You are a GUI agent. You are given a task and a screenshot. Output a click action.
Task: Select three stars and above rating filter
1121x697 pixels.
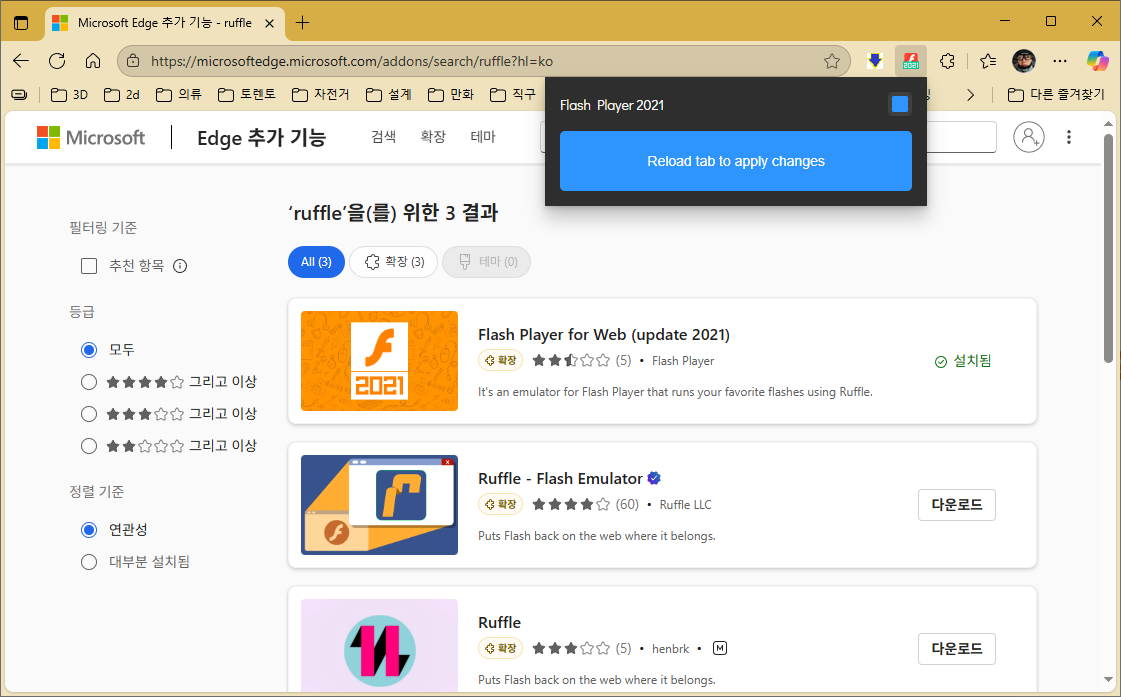(89, 414)
